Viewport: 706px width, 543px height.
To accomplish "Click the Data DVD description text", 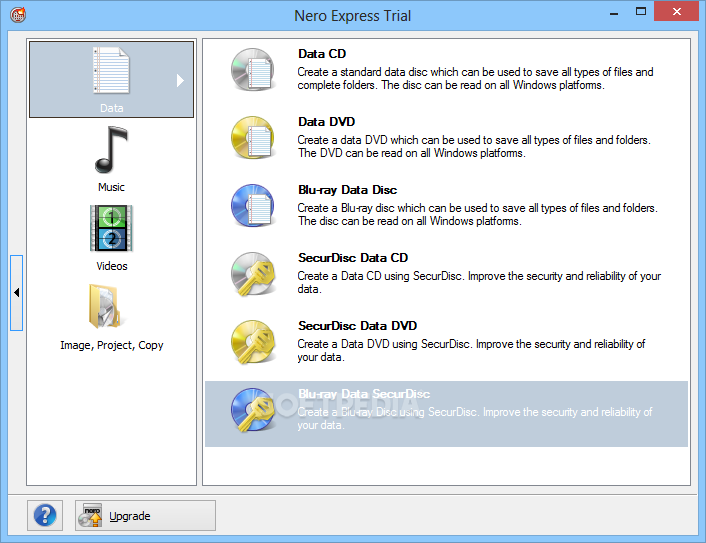I will (x=474, y=147).
